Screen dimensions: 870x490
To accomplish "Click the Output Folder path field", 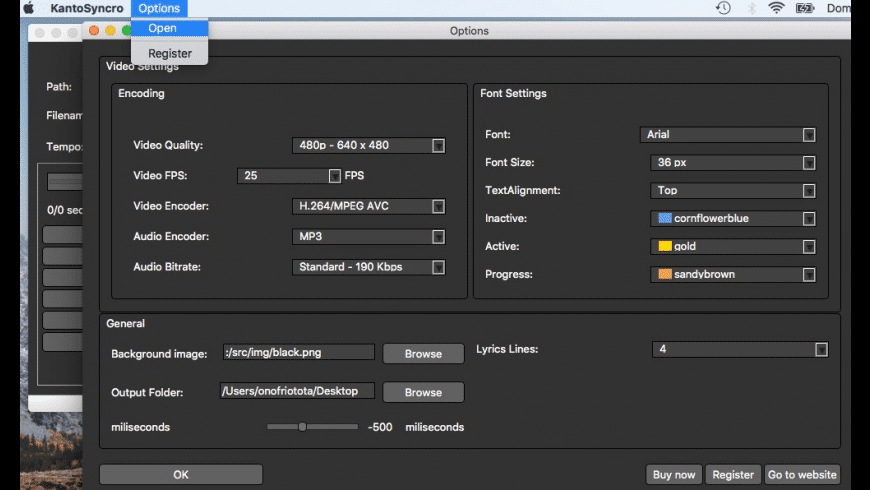I will coord(297,391).
